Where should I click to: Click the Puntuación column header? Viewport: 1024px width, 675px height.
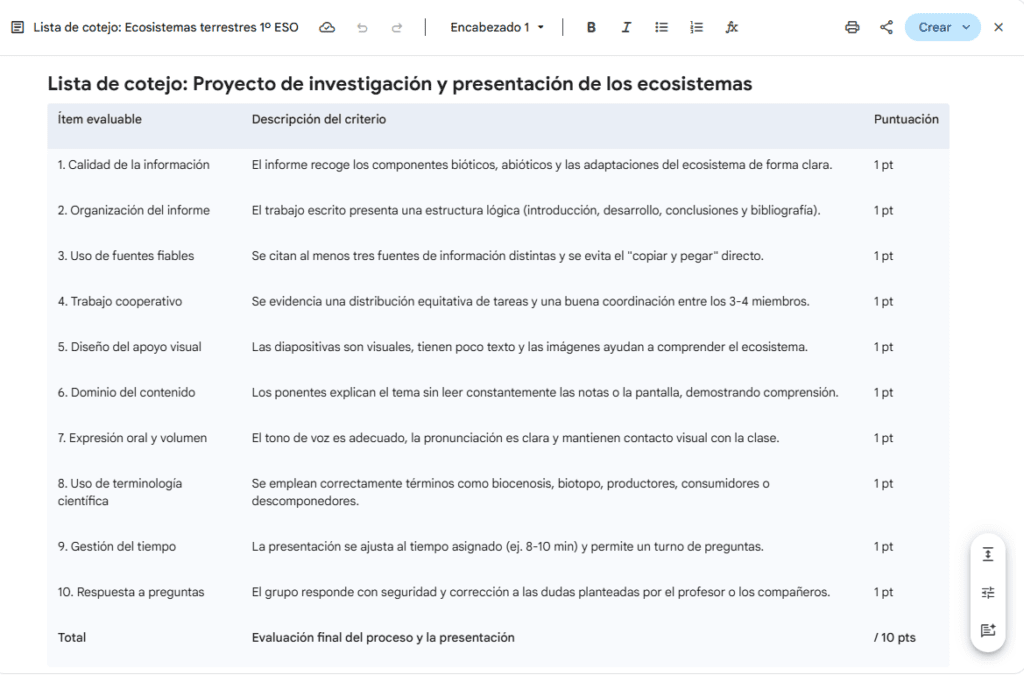(906, 119)
